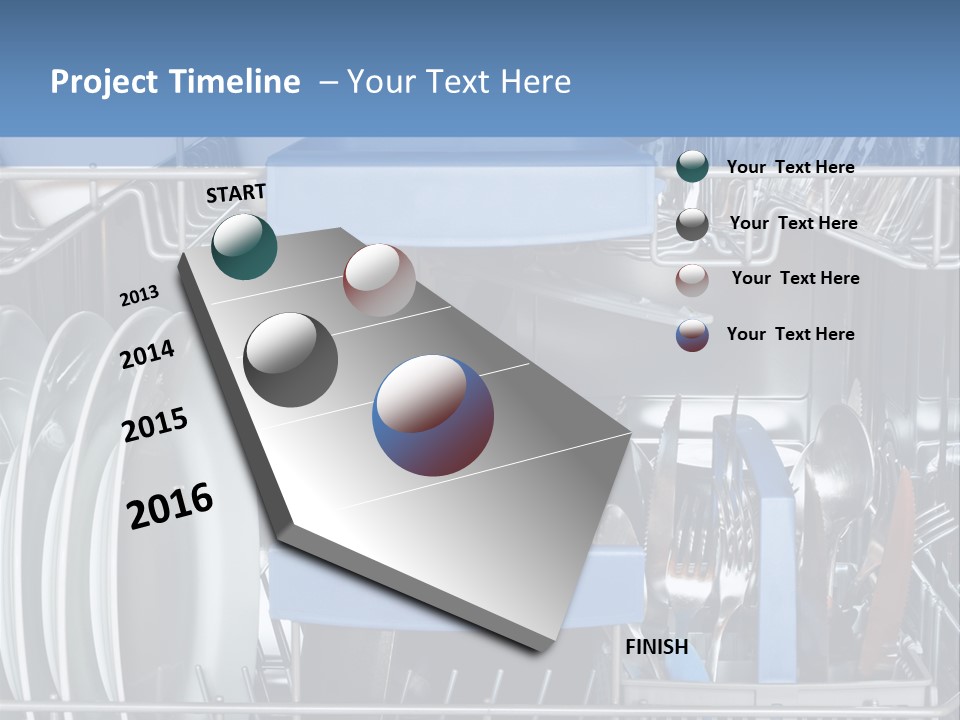This screenshot has width=960, height=720.
Task: Select the teal sphere marker on the timeline
Action: 242,248
